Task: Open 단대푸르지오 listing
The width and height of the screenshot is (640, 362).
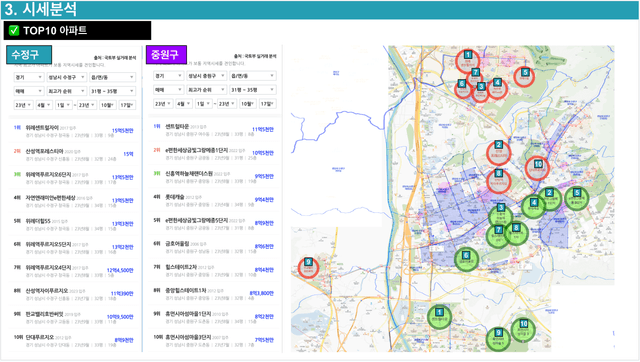Action: 73,340
